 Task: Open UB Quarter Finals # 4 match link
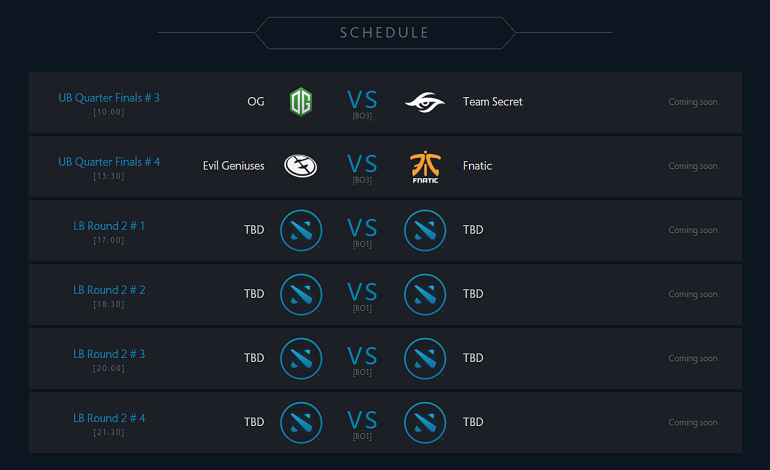[x=109, y=162]
